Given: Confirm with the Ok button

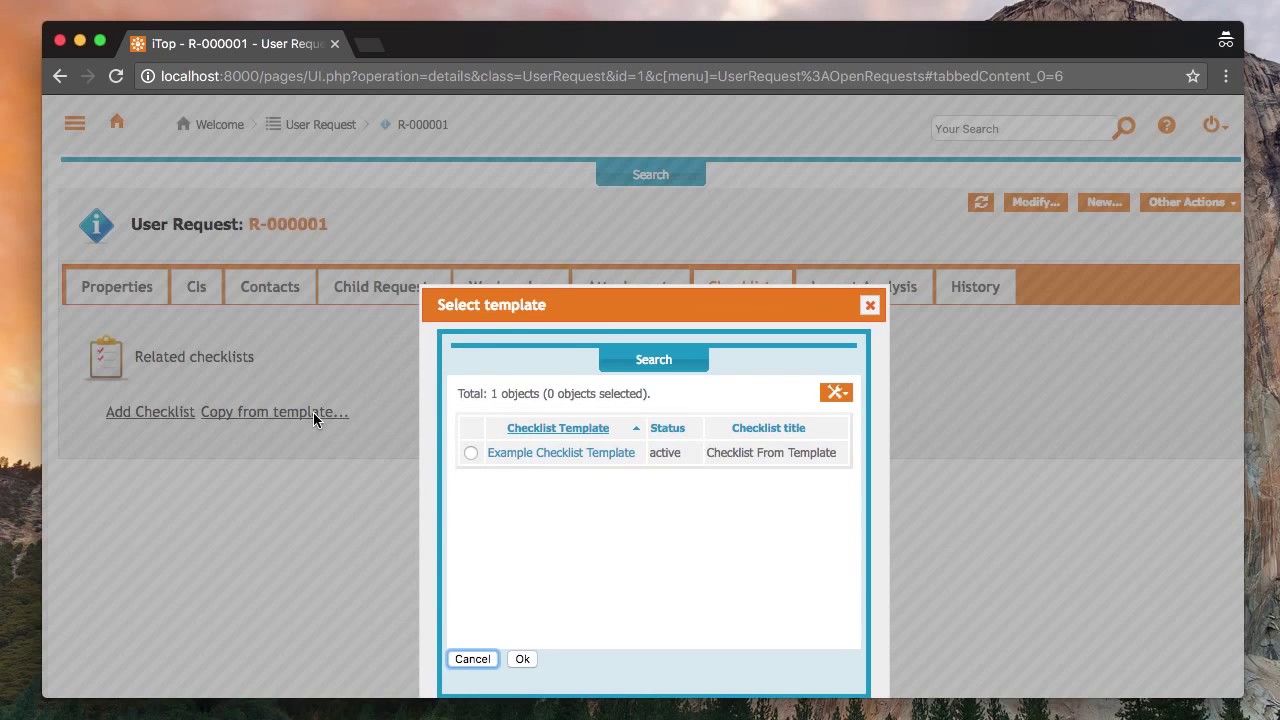Looking at the screenshot, I should point(522,659).
